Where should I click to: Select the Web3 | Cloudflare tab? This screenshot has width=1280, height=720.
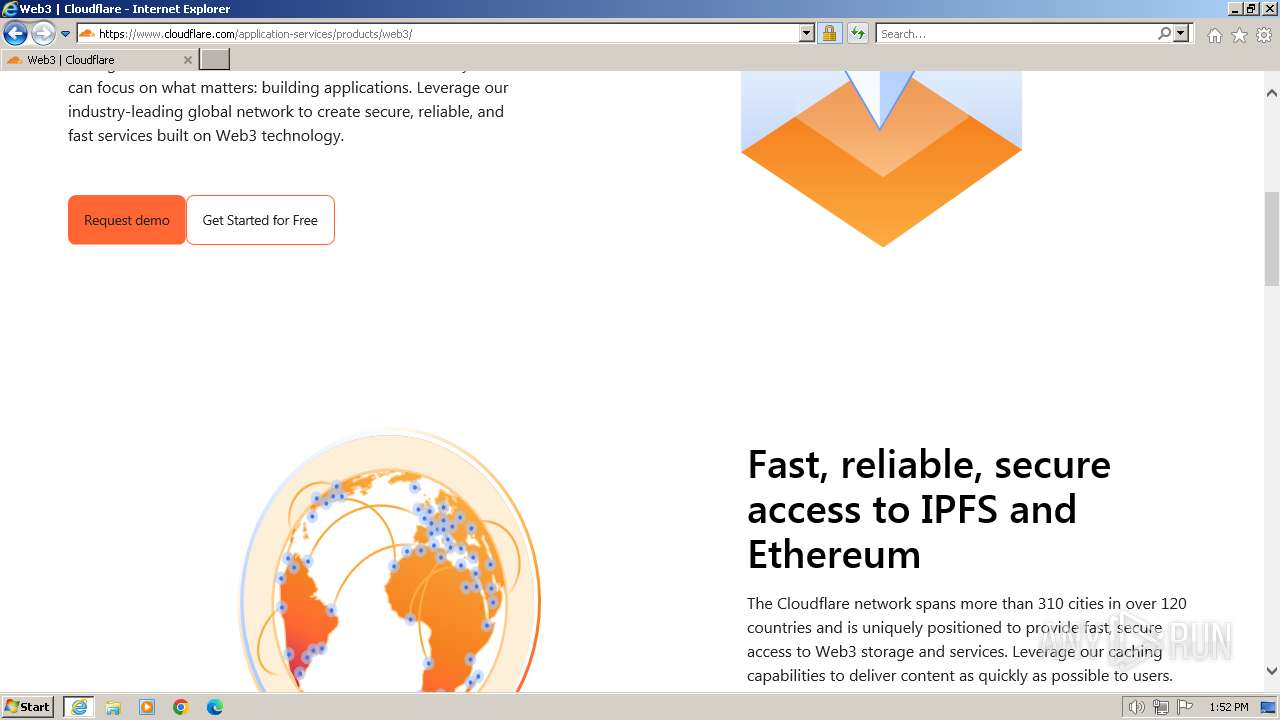point(99,60)
